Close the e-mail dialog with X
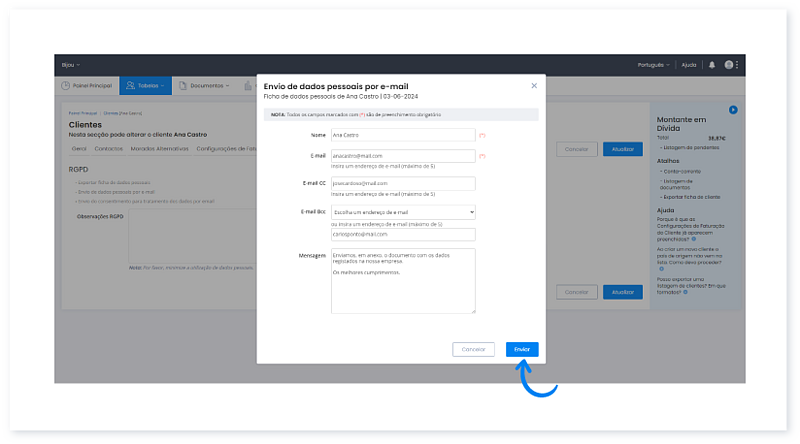800x444 pixels. pyautogui.click(x=534, y=86)
